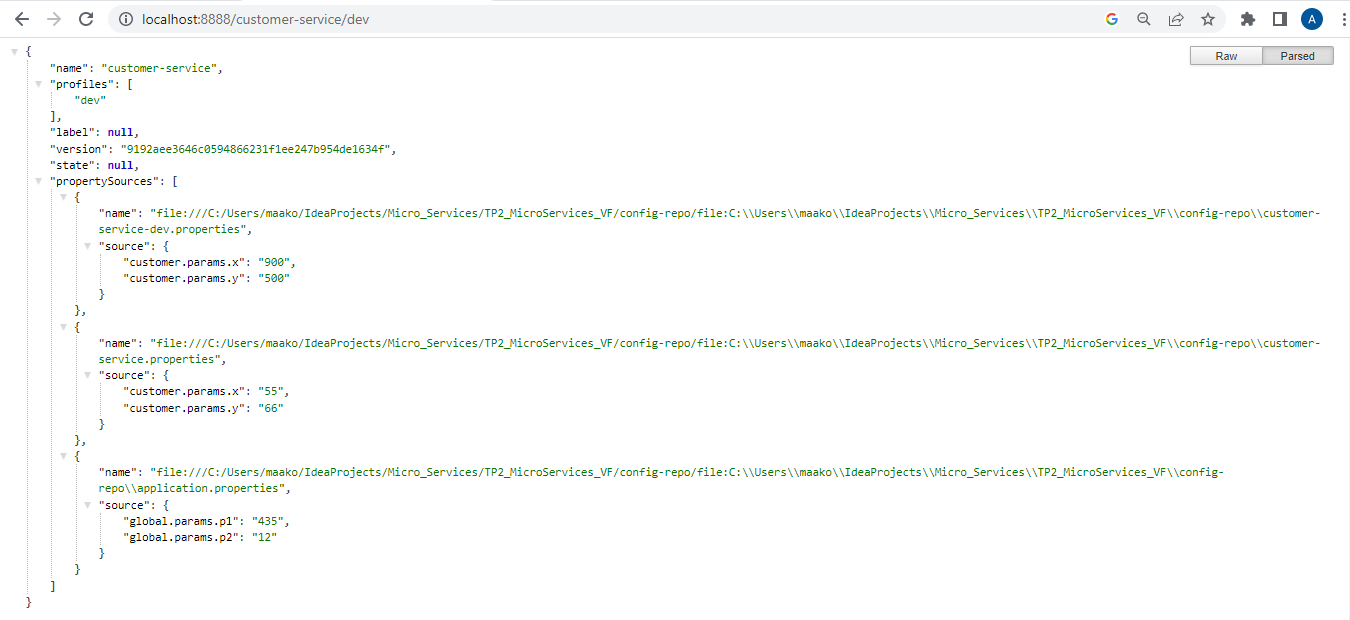Click the back navigation arrow

[x=20, y=18]
